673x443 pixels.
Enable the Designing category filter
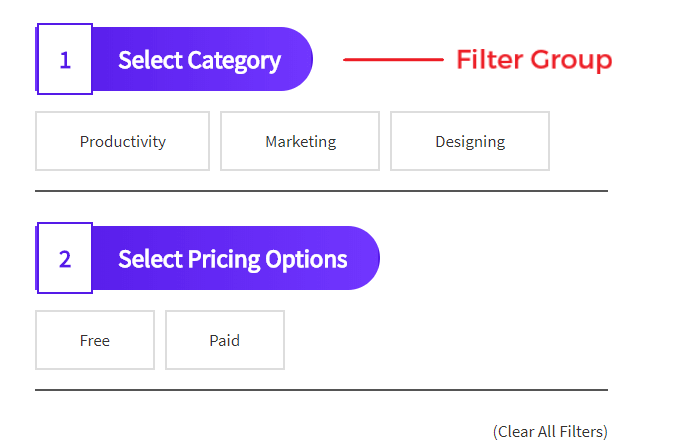470,141
